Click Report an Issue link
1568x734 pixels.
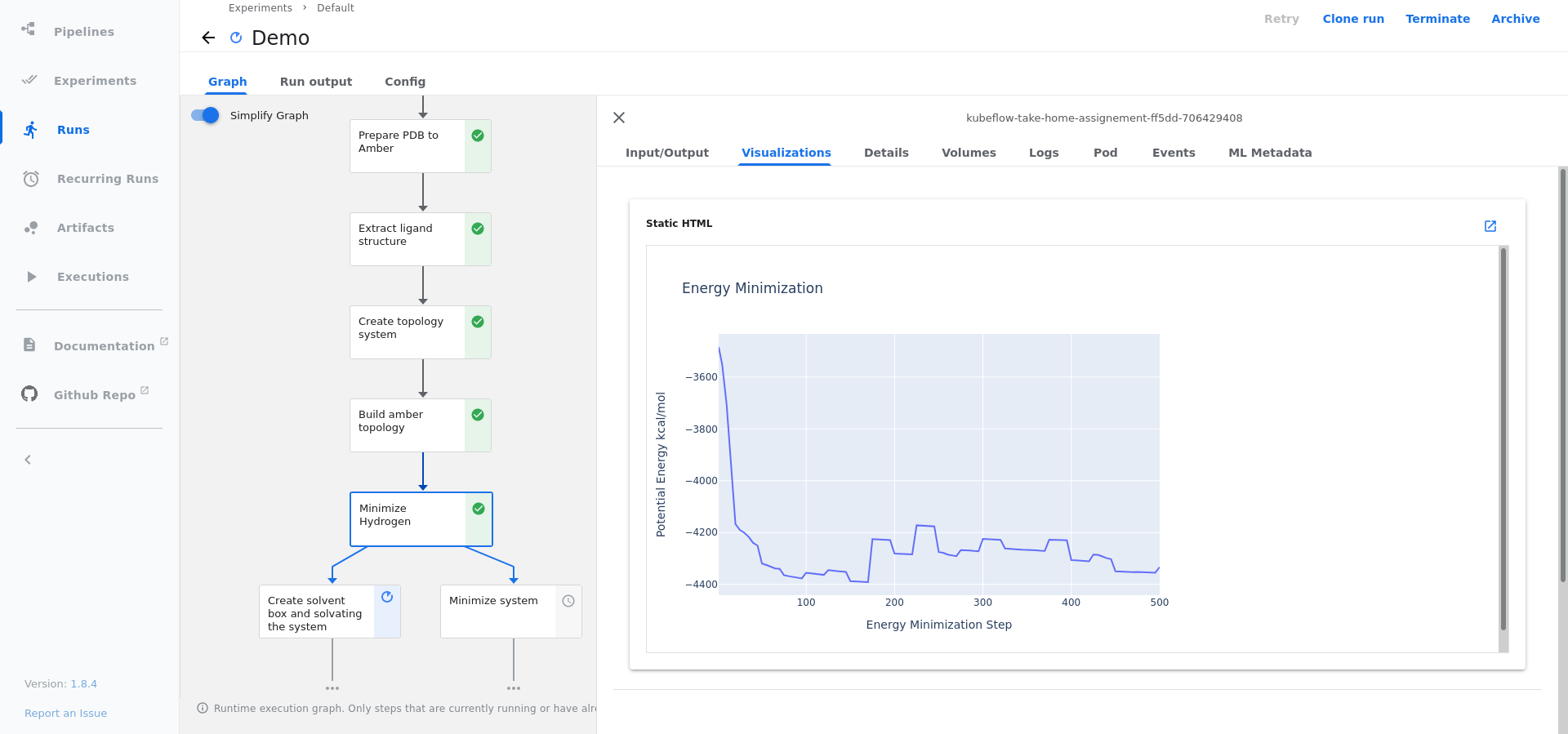point(65,713)
